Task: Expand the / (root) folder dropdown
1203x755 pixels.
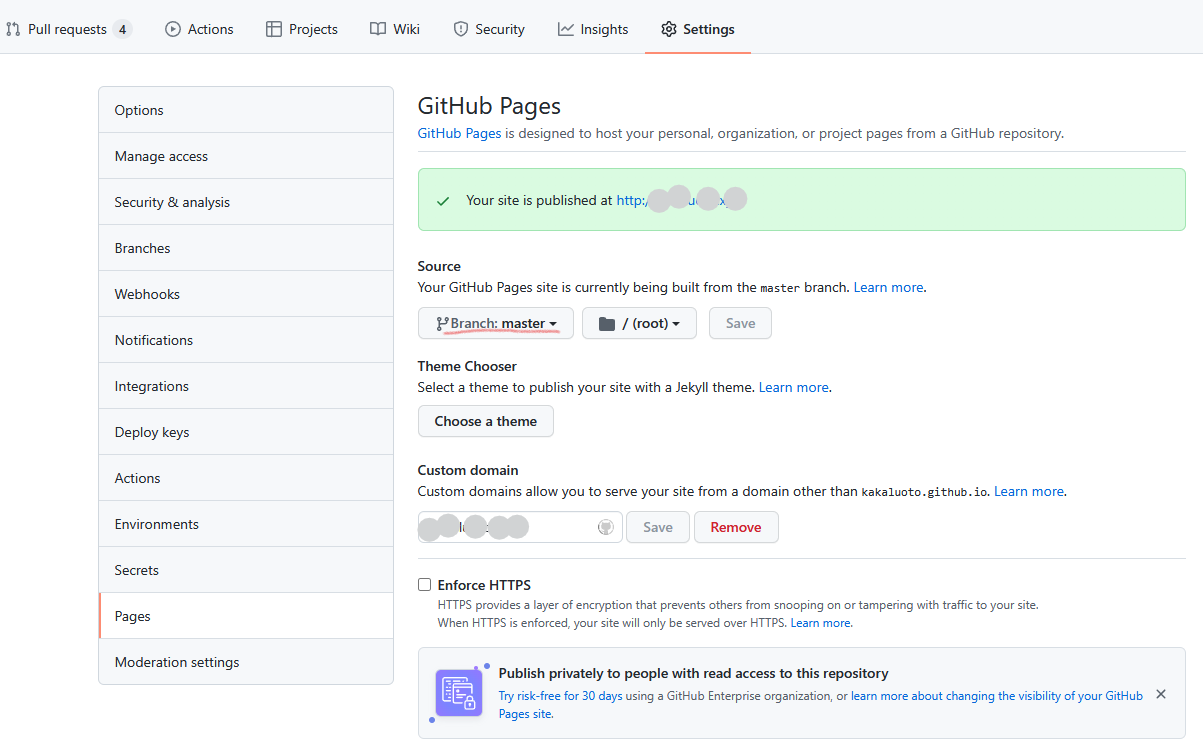Action: (639, 323)
